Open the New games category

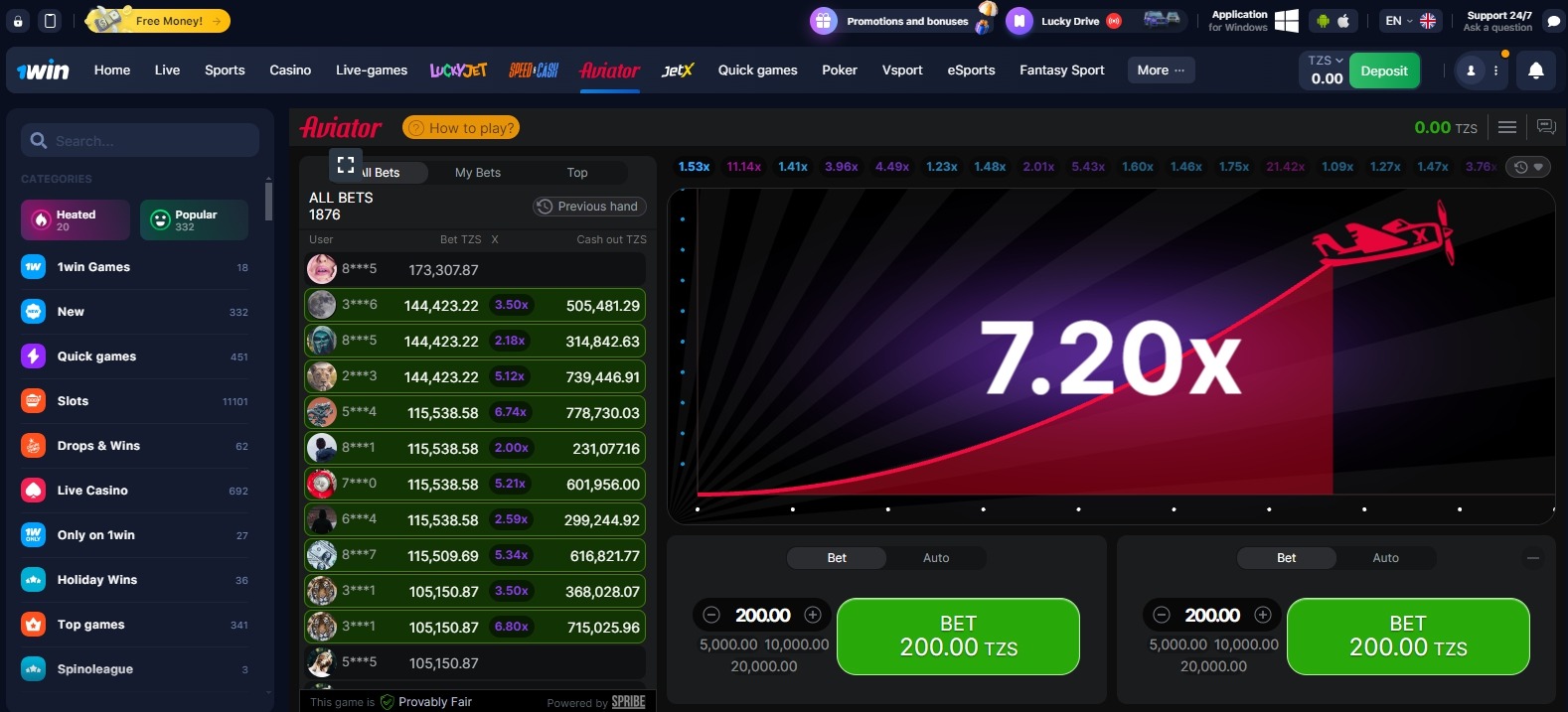pyautogui.click(x=135, y=312)
